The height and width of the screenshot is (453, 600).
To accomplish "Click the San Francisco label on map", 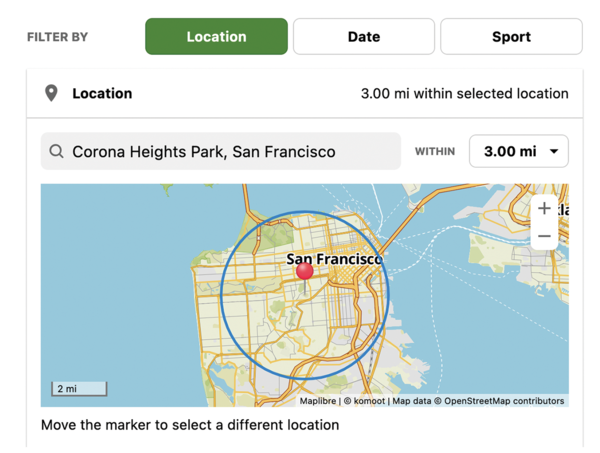I will click(334, 259).
